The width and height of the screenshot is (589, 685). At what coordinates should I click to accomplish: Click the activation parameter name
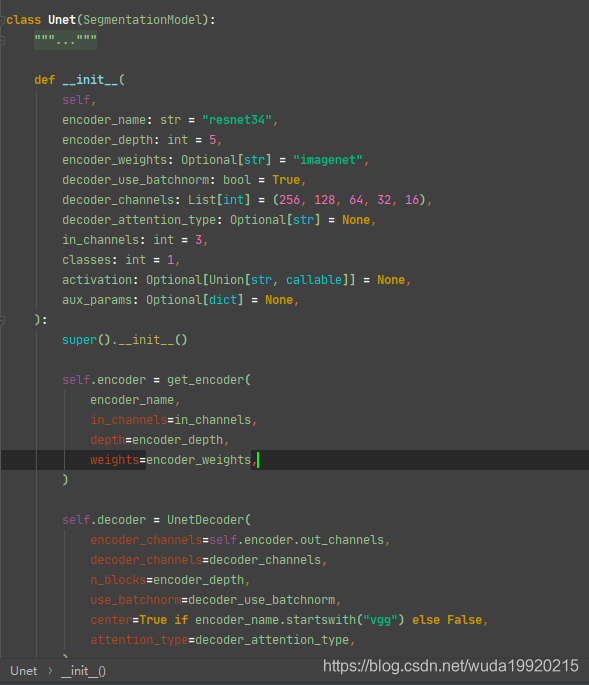click(97, 280)
